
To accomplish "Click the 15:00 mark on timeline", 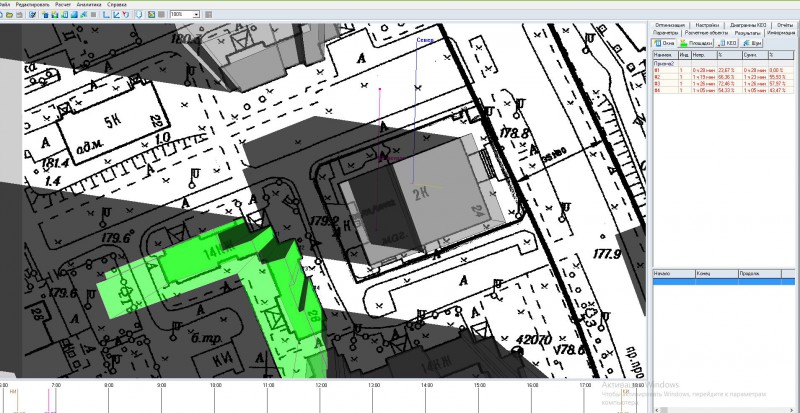I will tap(480, 385).
